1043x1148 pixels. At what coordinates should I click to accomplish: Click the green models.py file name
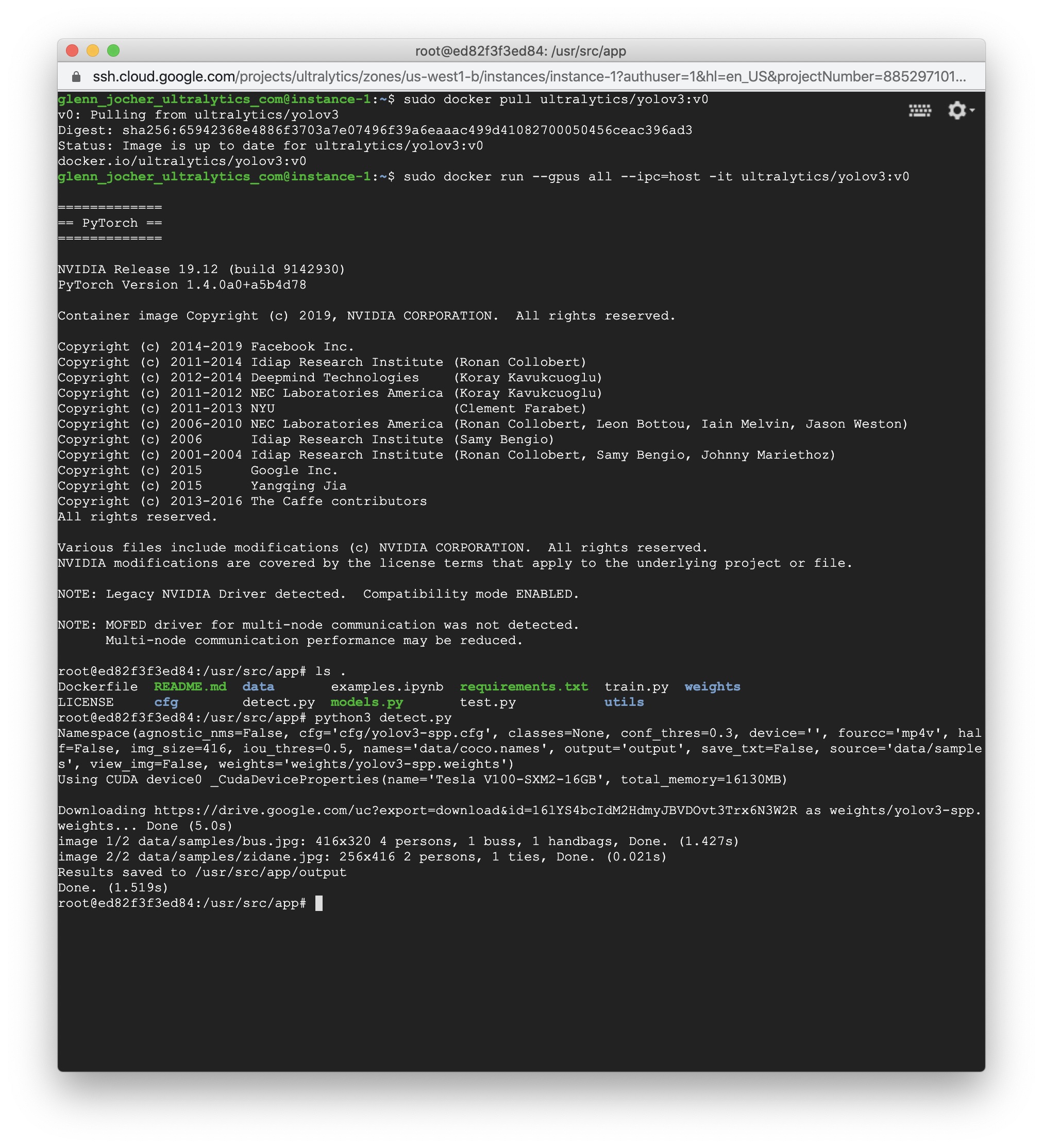(x=367, y=702)
